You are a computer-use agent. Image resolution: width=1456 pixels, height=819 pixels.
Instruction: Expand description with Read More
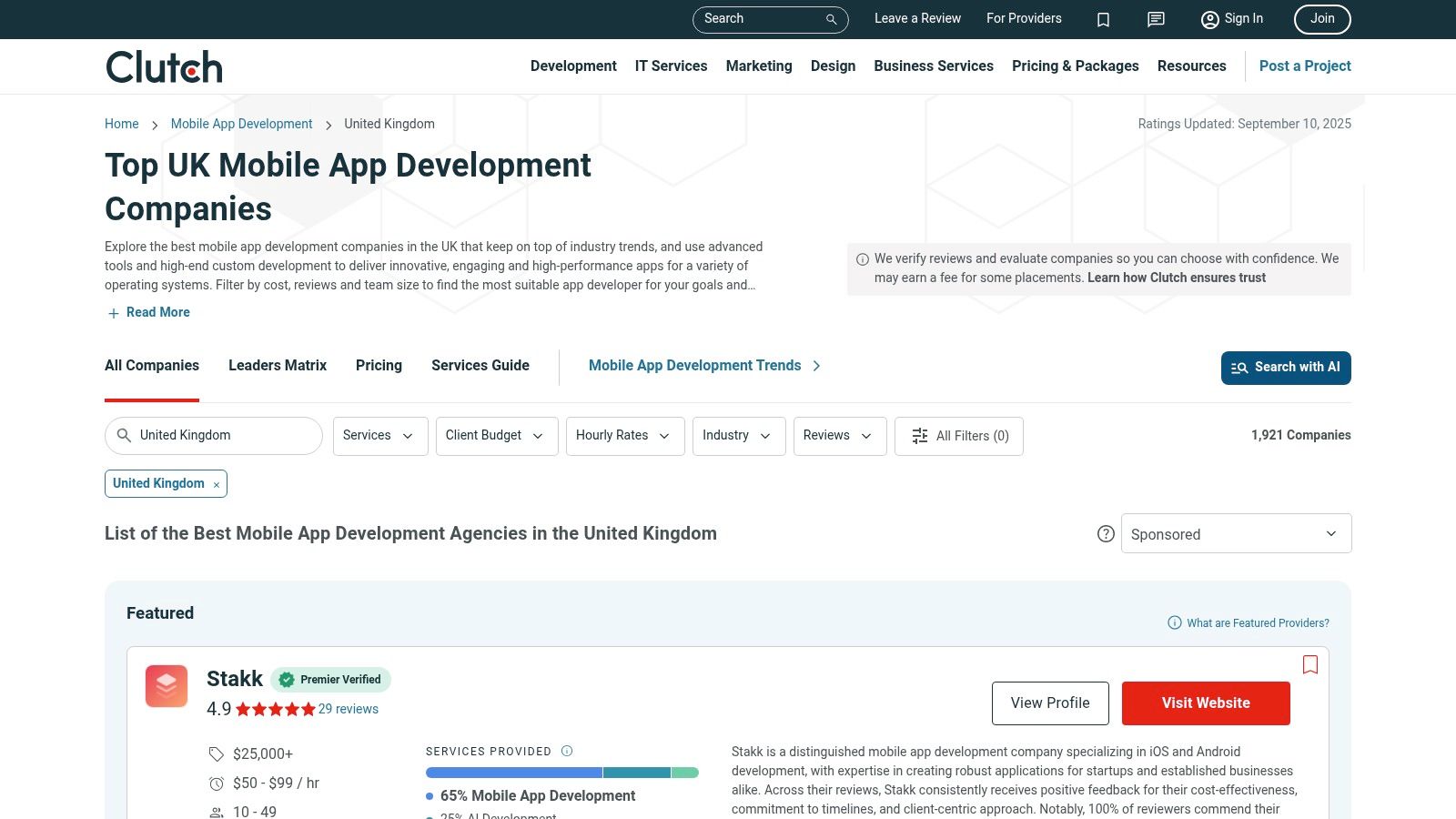pos(149,312)
